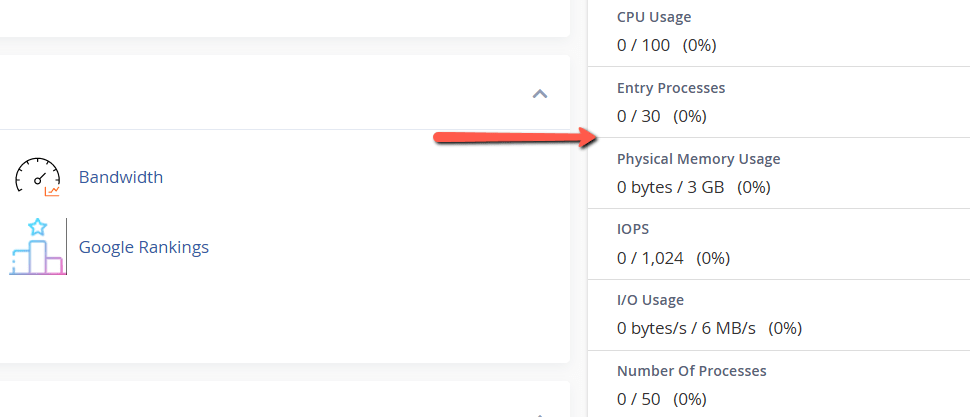Click the Bandwidth speedometer icon

37,177
